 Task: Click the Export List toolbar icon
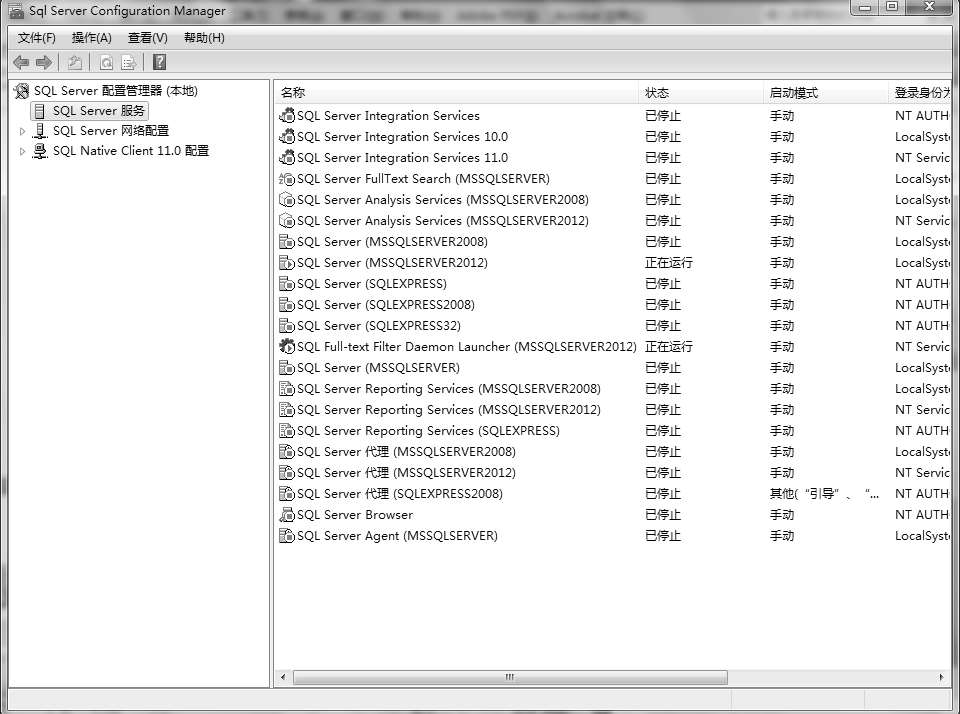tap(128, 63)
